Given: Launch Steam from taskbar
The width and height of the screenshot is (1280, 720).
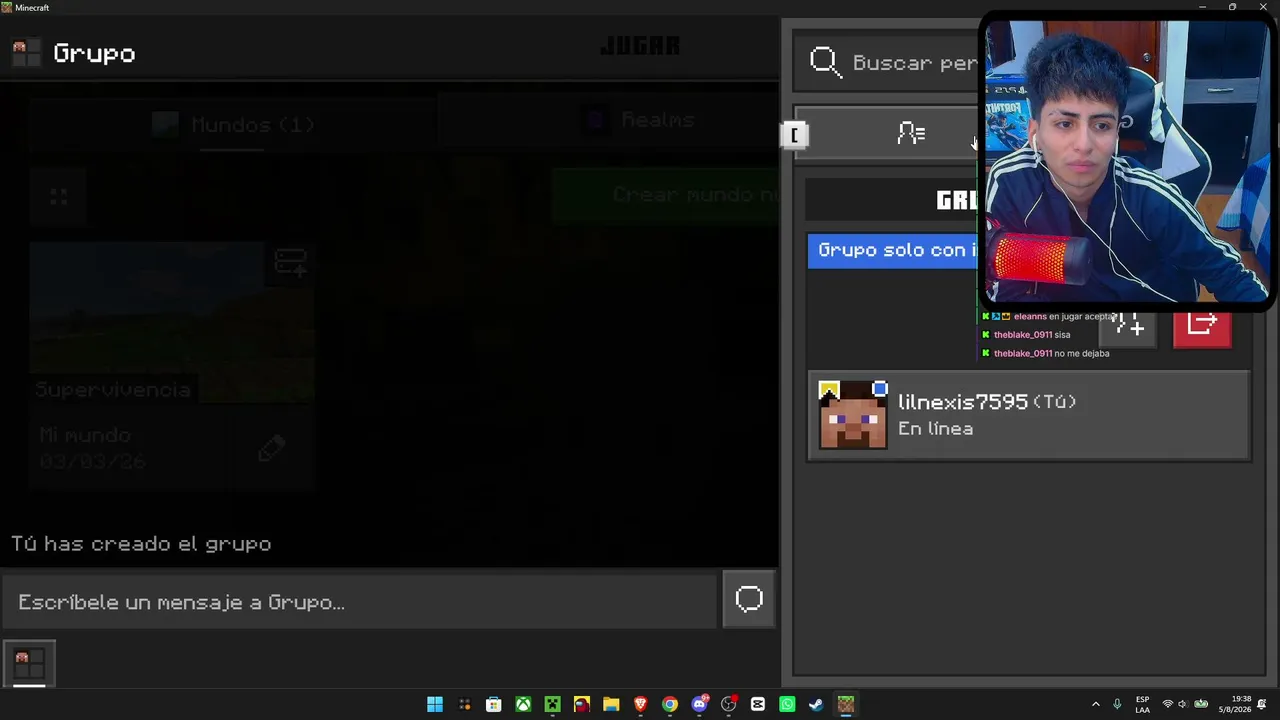Looking at the screenshot, I should pyautogui.click(x=817, y=705).
